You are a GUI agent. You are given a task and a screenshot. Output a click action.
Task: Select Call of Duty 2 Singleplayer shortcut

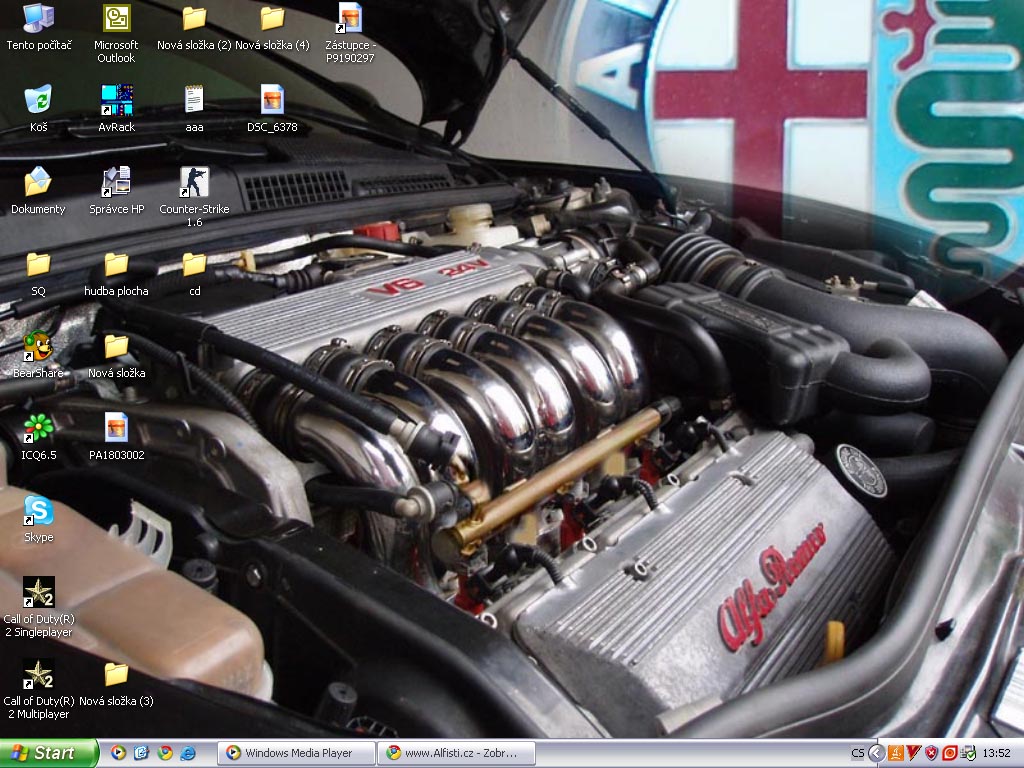38,593
